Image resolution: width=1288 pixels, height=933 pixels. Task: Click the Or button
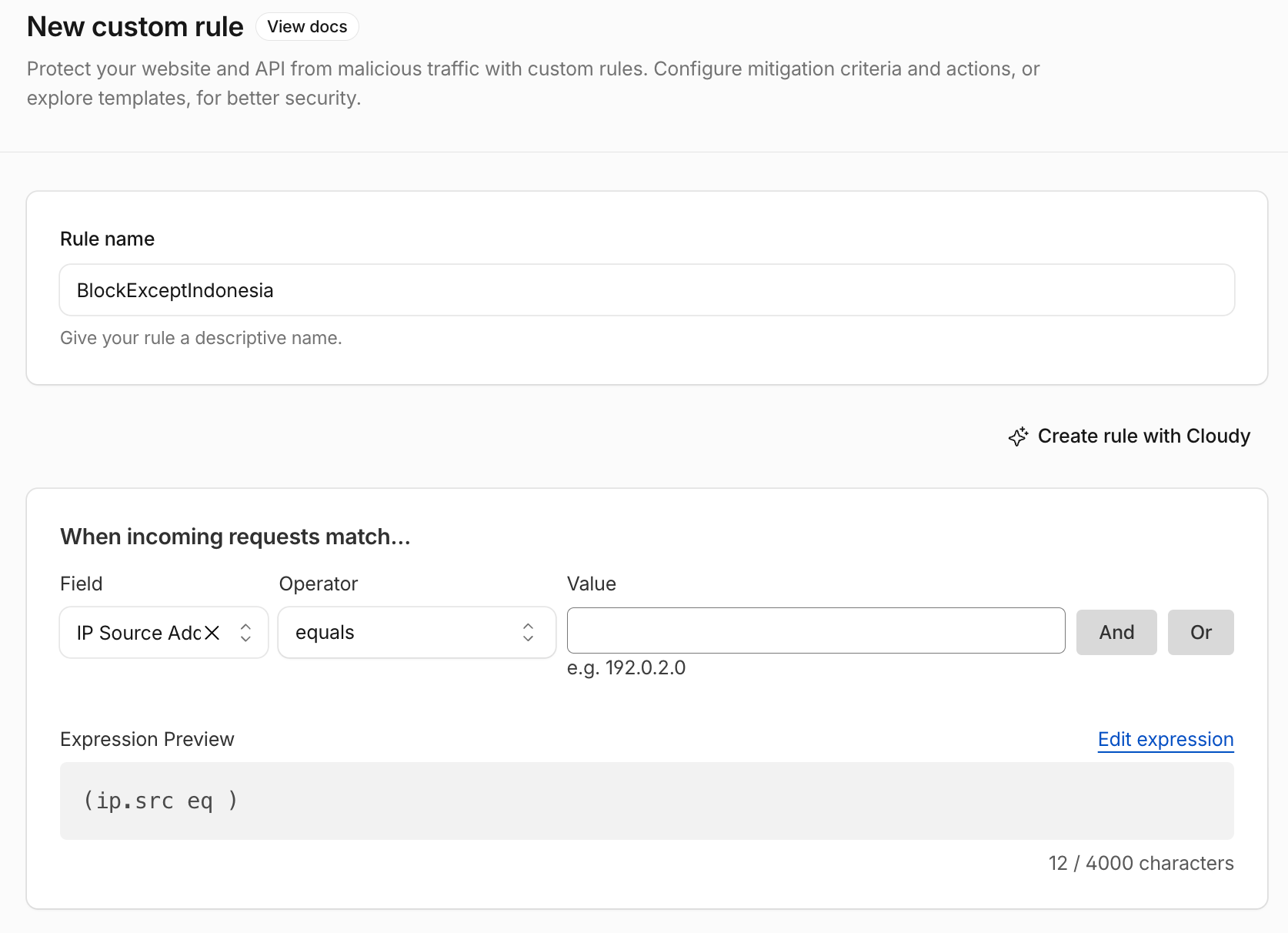coord(1200,633)
